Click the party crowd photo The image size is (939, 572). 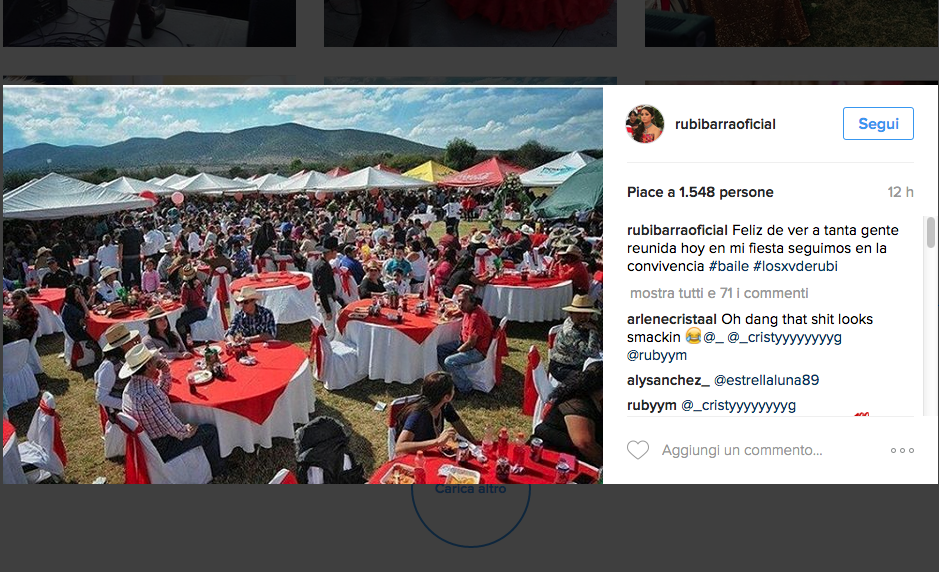[303, 285]
